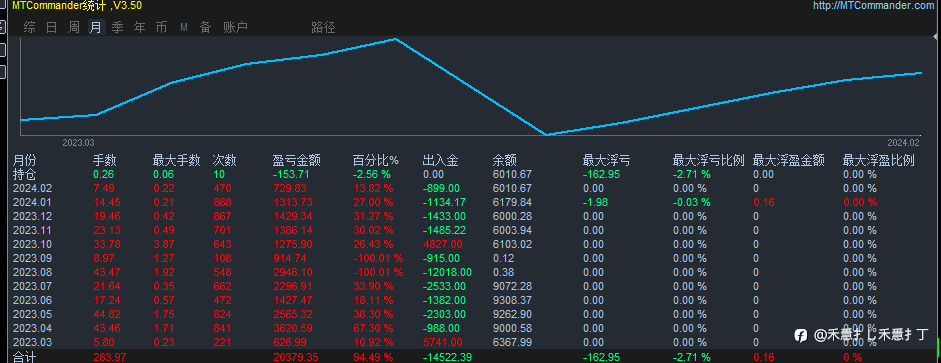Select the 路径 path tab
The height and width of the screenshot is (363, 941).
point(323,27)
